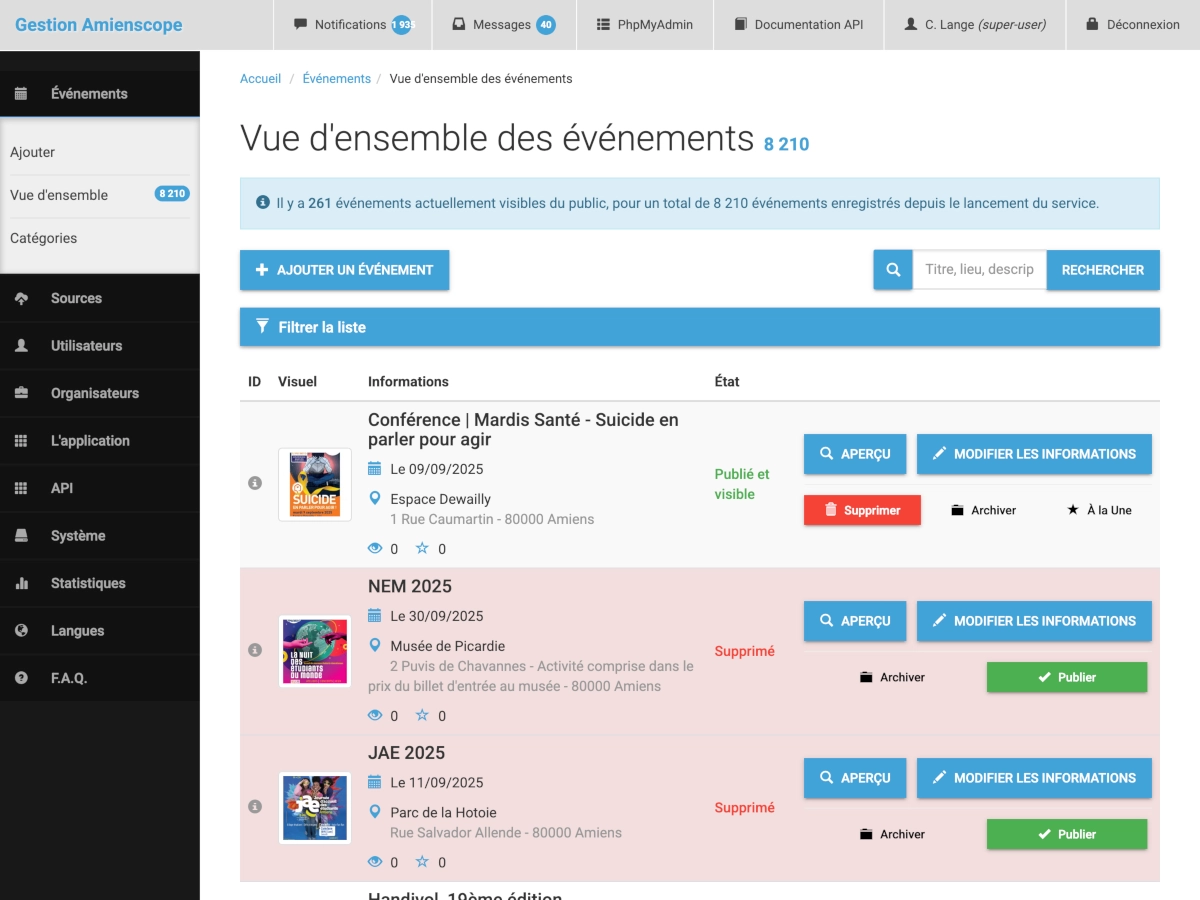
Task: Open PhpMyAdmin from the top bar
Action: (645, 24)
